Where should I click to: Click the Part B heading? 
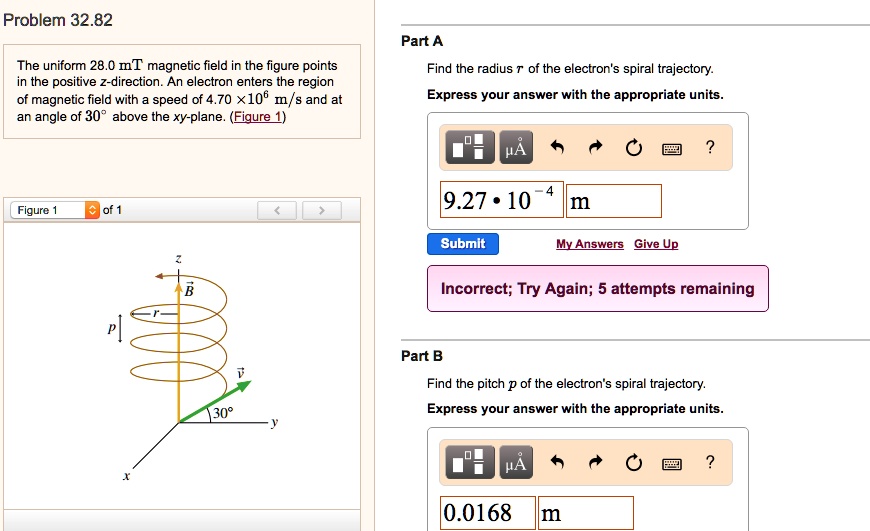pyautogui.click(x=422, y=356)
